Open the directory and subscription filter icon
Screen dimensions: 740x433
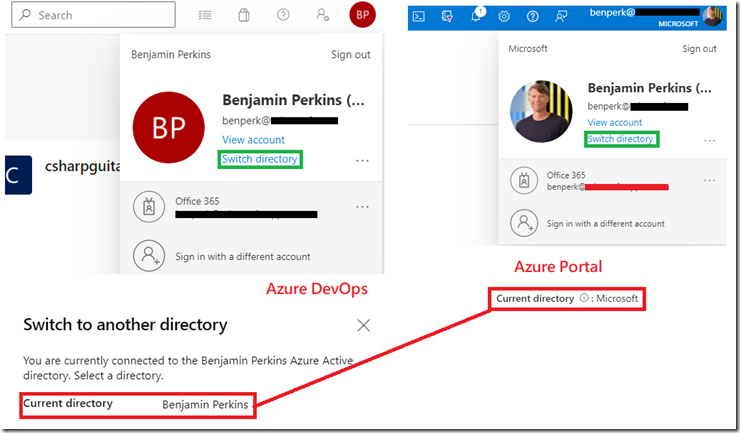click(x=447, y=17)
